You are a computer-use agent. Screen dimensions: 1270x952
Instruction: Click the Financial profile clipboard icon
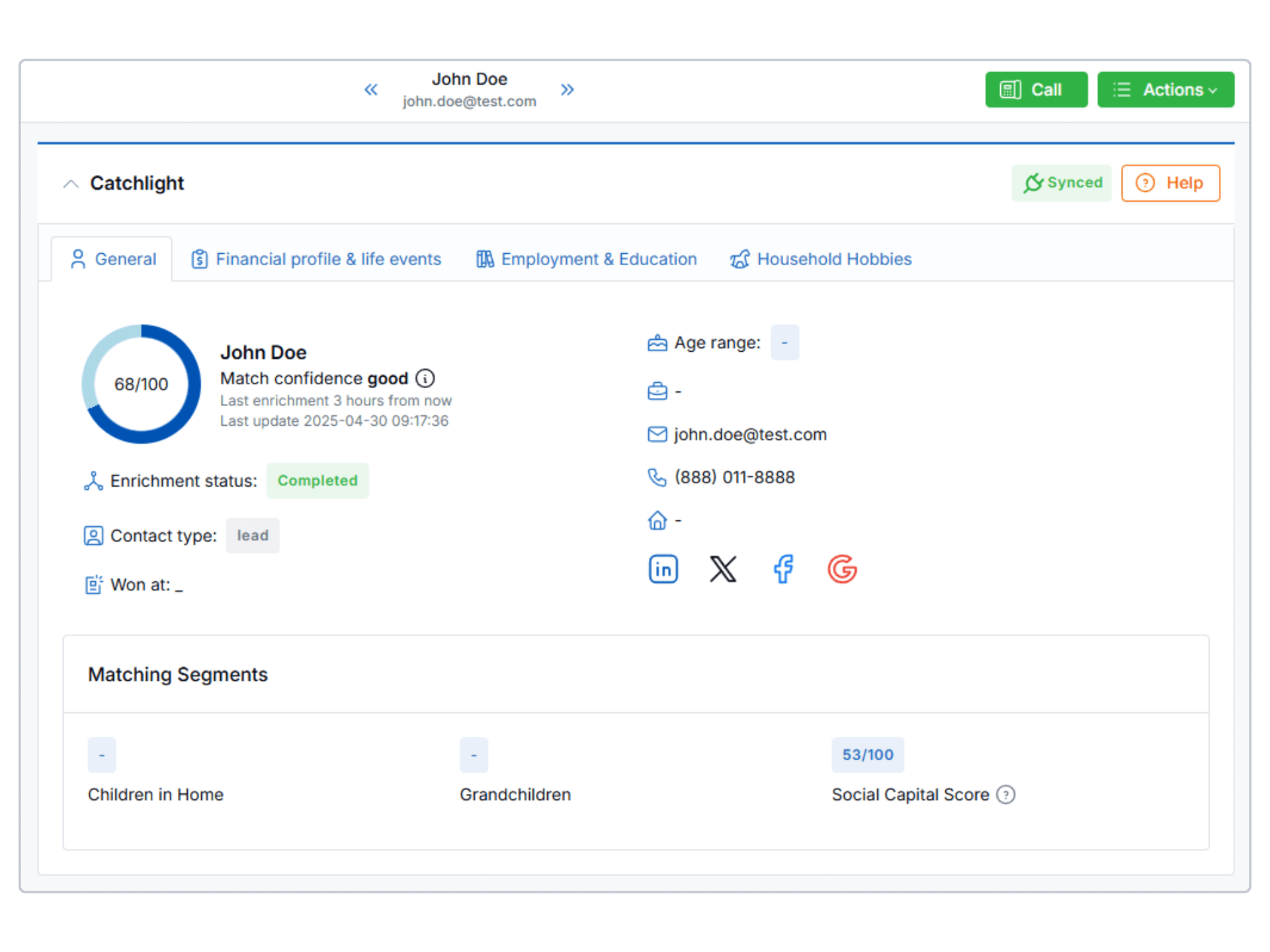[199, 259]
